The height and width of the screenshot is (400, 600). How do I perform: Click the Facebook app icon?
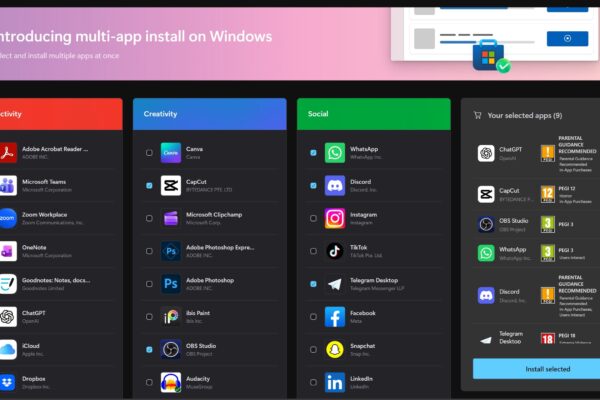[335, 317]
